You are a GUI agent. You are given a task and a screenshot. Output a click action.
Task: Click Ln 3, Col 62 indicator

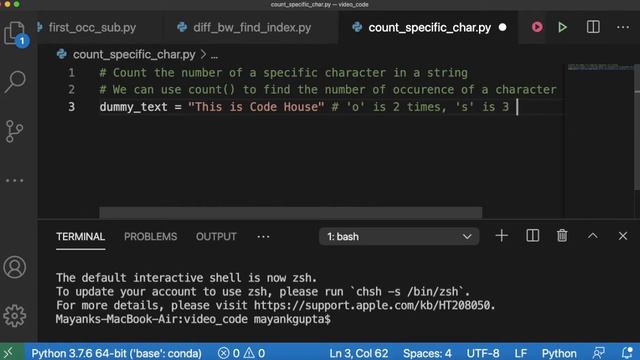point(359,353)
